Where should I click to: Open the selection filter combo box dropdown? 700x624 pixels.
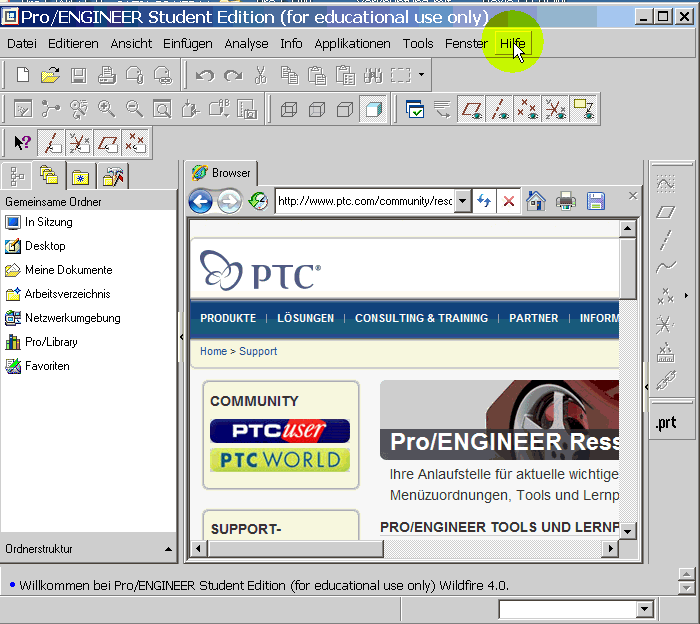point(644,609)
